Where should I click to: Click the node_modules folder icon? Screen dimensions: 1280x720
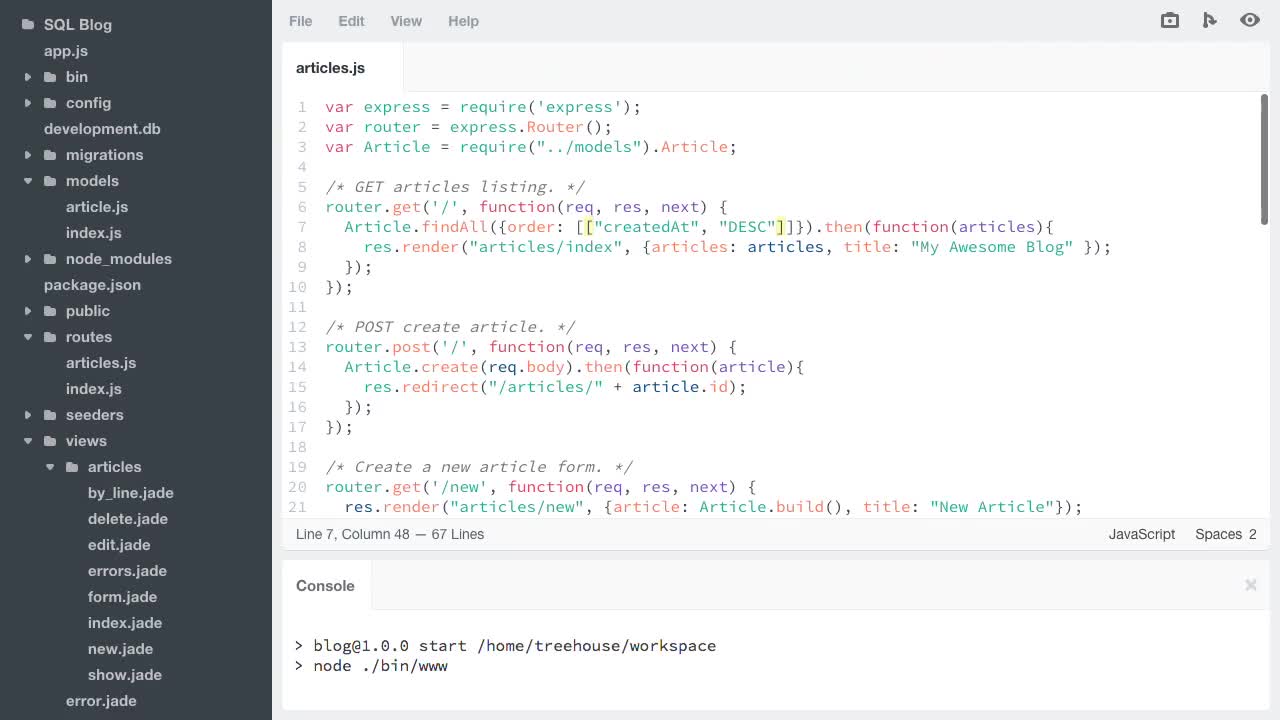pyautogui.click(x=50, y=259)
